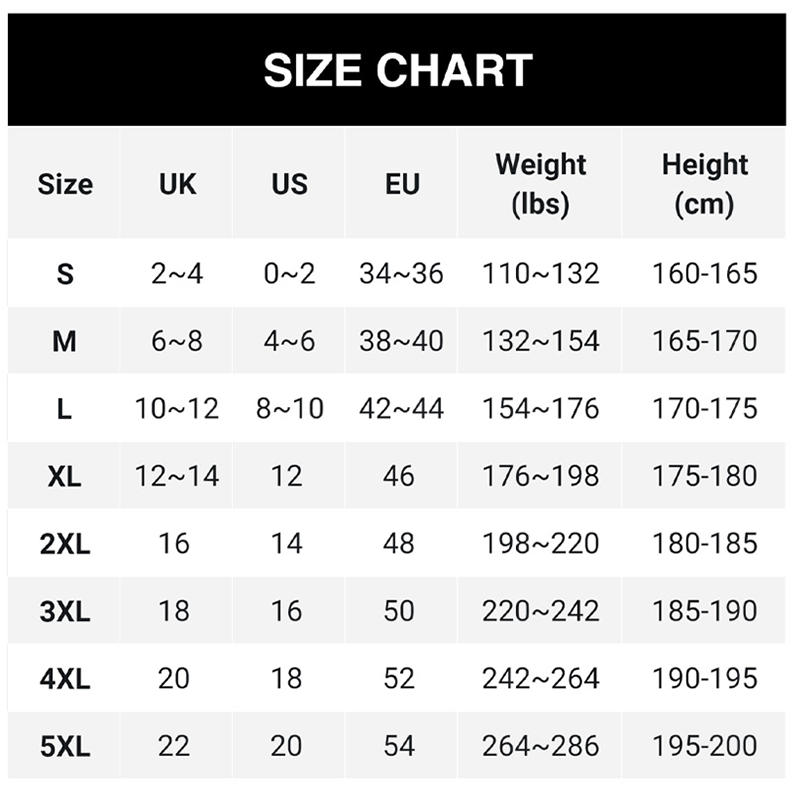Click the Weight (lbs) column header

pyautogui.click(x=540, y=184)
